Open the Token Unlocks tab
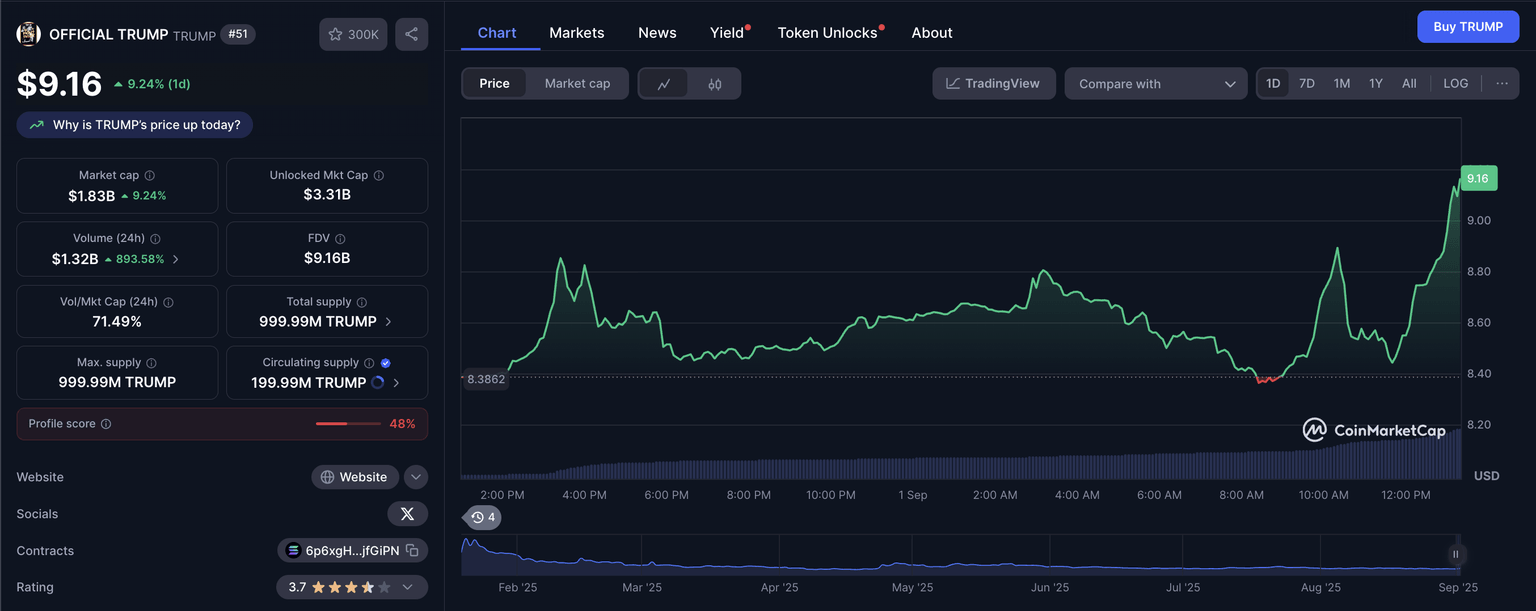1536x611 pixels. 827,33
